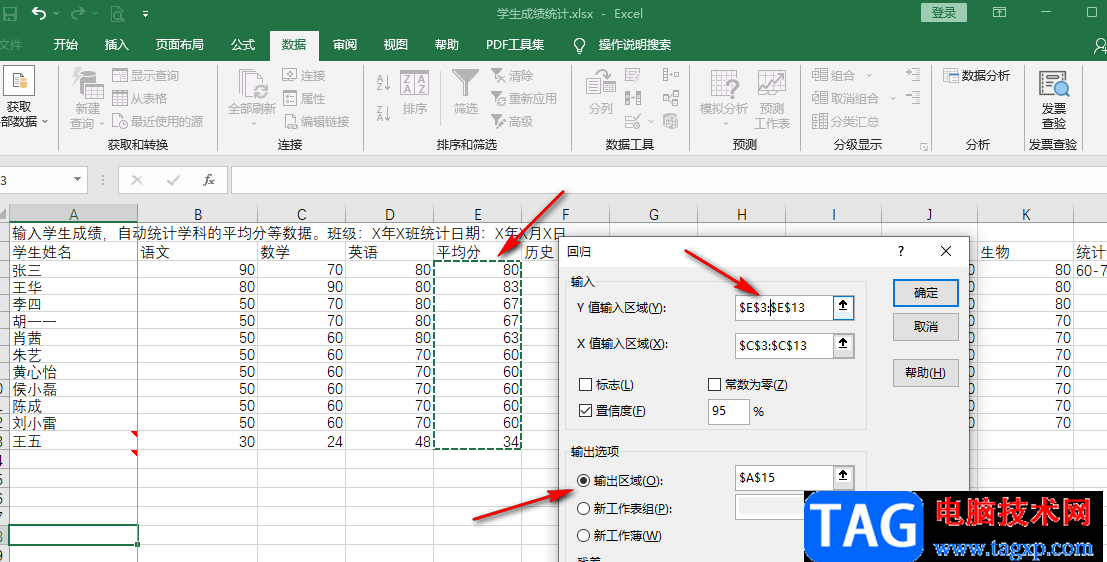1107x562 pixels.
Task: Enable the 常数为零 checkbox
Action: click(x=714, y=385)
